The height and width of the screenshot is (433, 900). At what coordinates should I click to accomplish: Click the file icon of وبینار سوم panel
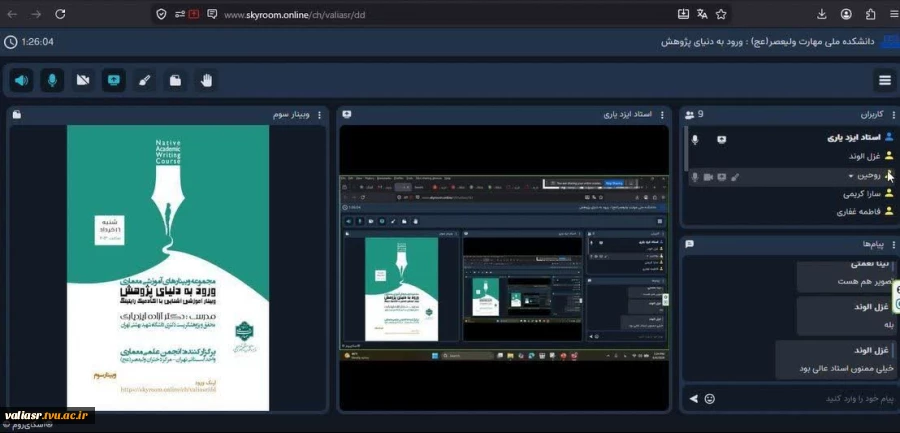17,115
